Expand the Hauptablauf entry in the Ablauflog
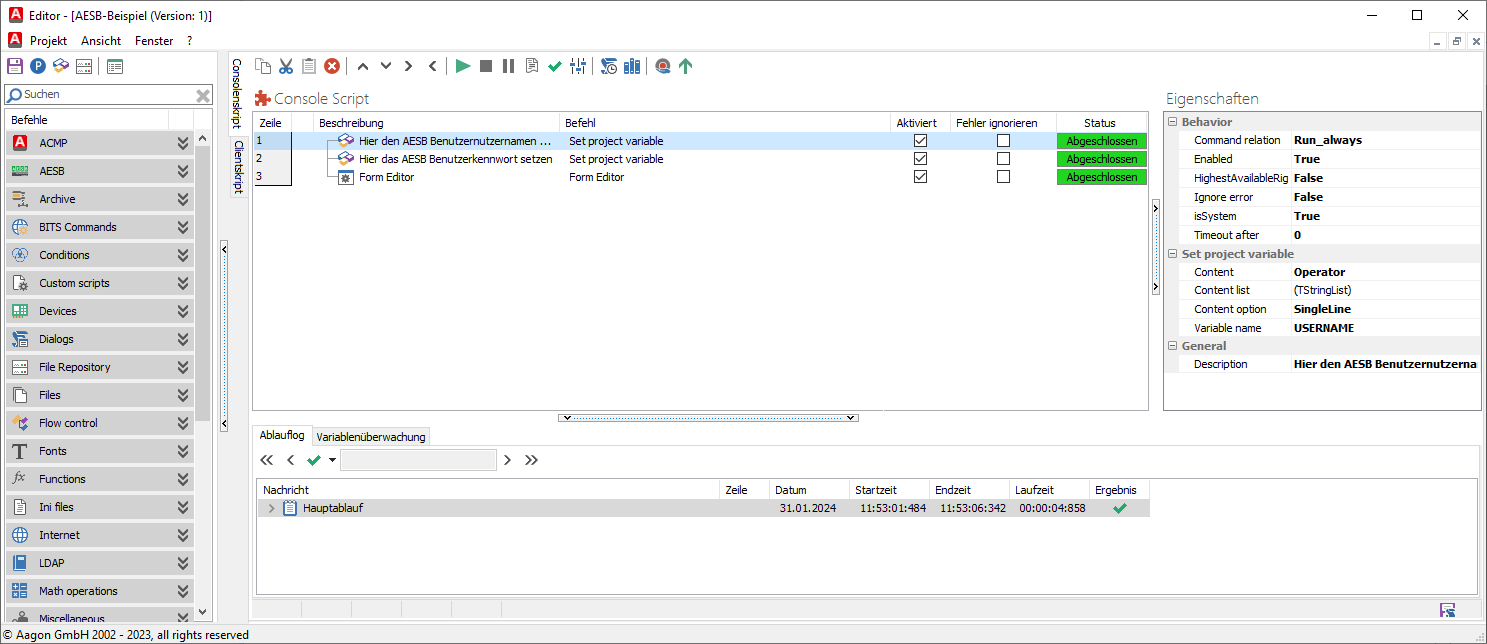Screen dimensions: 1487x644 [x=271, y=507]
